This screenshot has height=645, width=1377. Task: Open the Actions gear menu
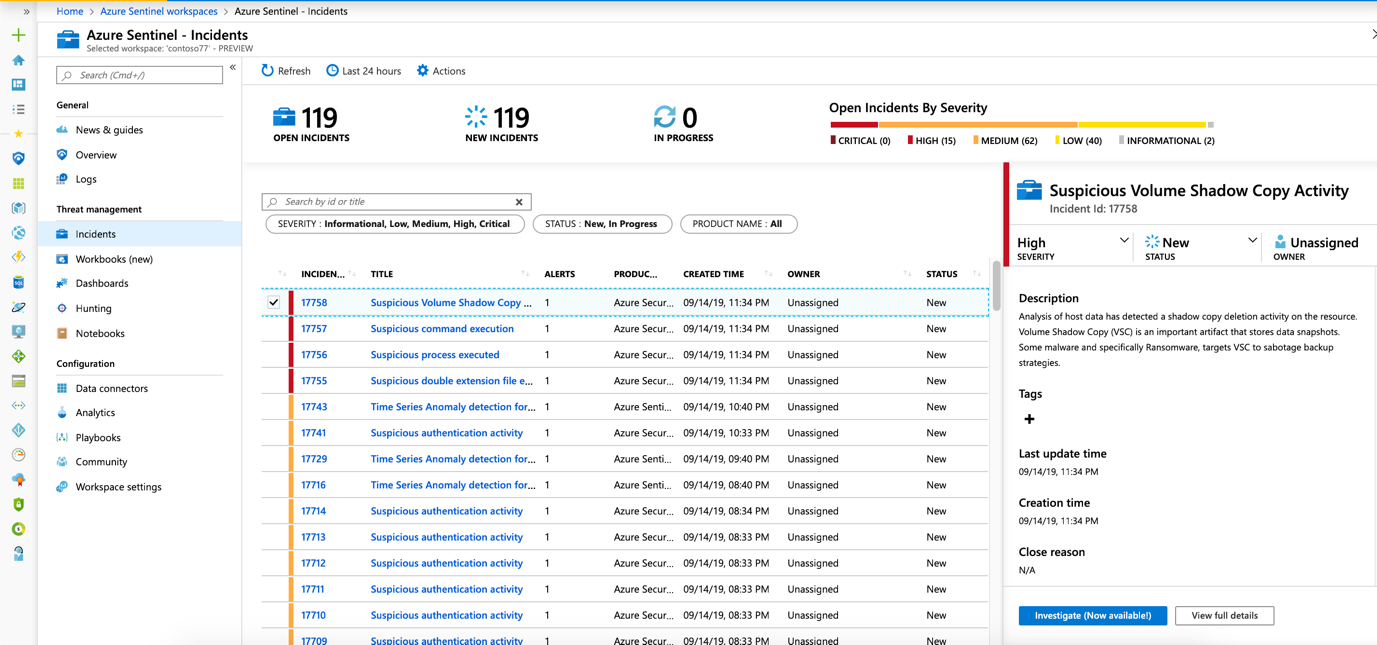441,71
